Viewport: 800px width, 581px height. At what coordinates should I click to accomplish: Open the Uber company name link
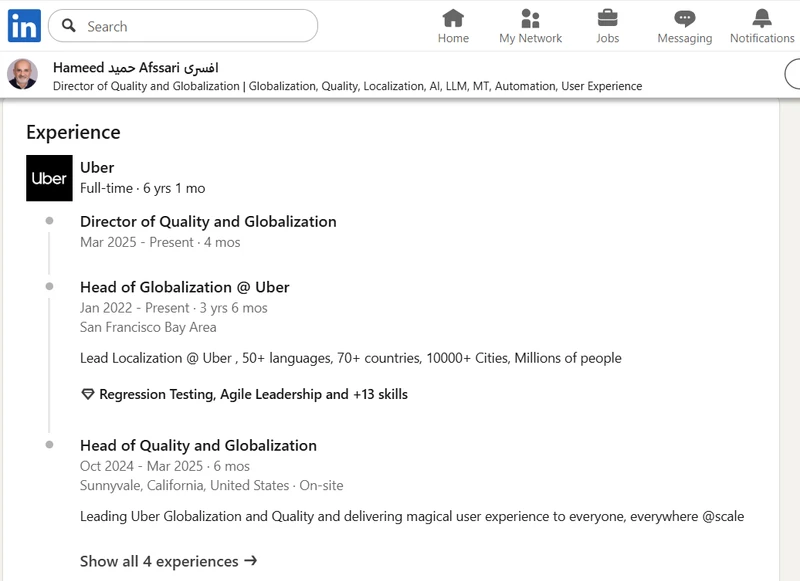click(97, 167)
